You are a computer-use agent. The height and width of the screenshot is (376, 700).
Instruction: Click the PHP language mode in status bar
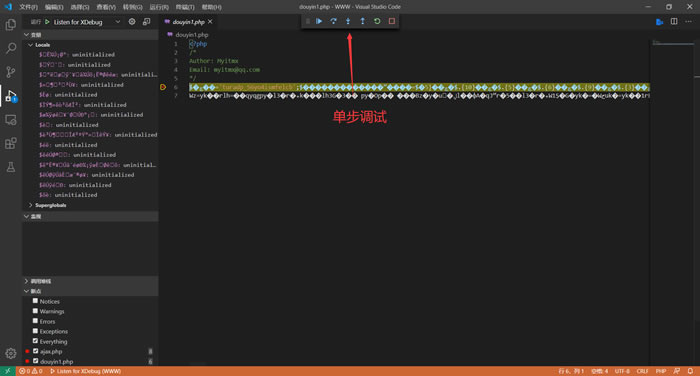pos(660,371)
